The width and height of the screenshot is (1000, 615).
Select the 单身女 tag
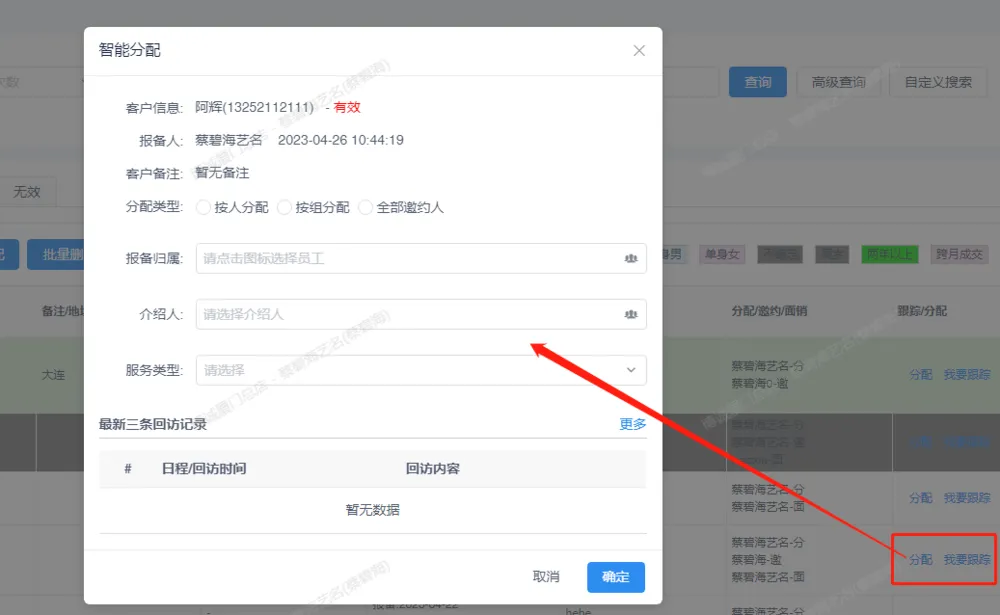pos(721,254)
